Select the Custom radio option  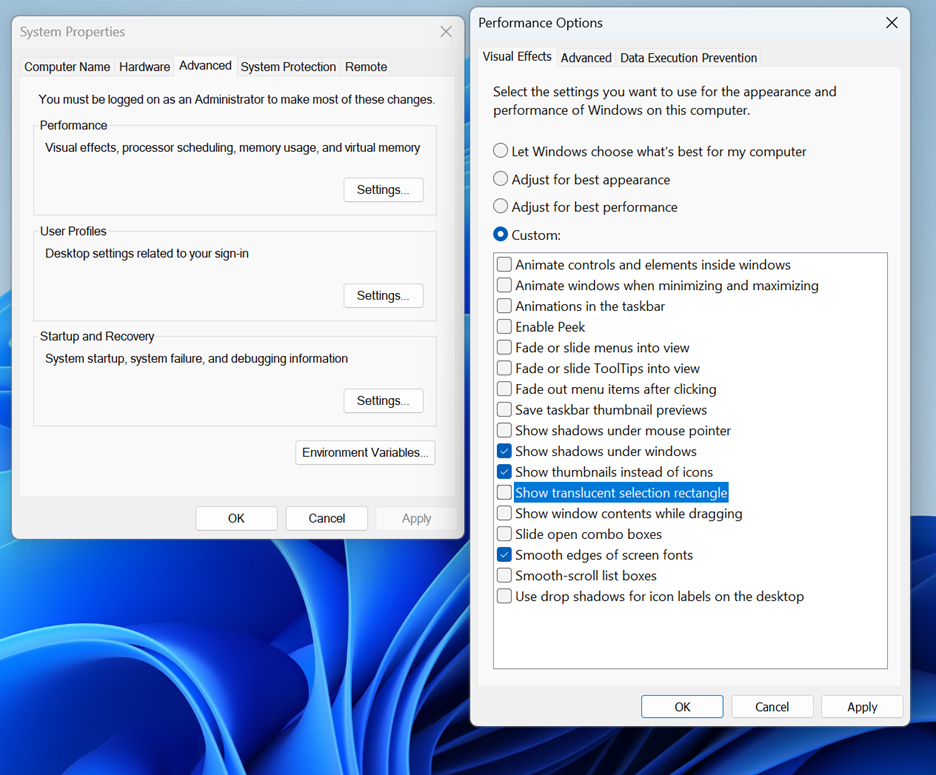click(500, 234)
